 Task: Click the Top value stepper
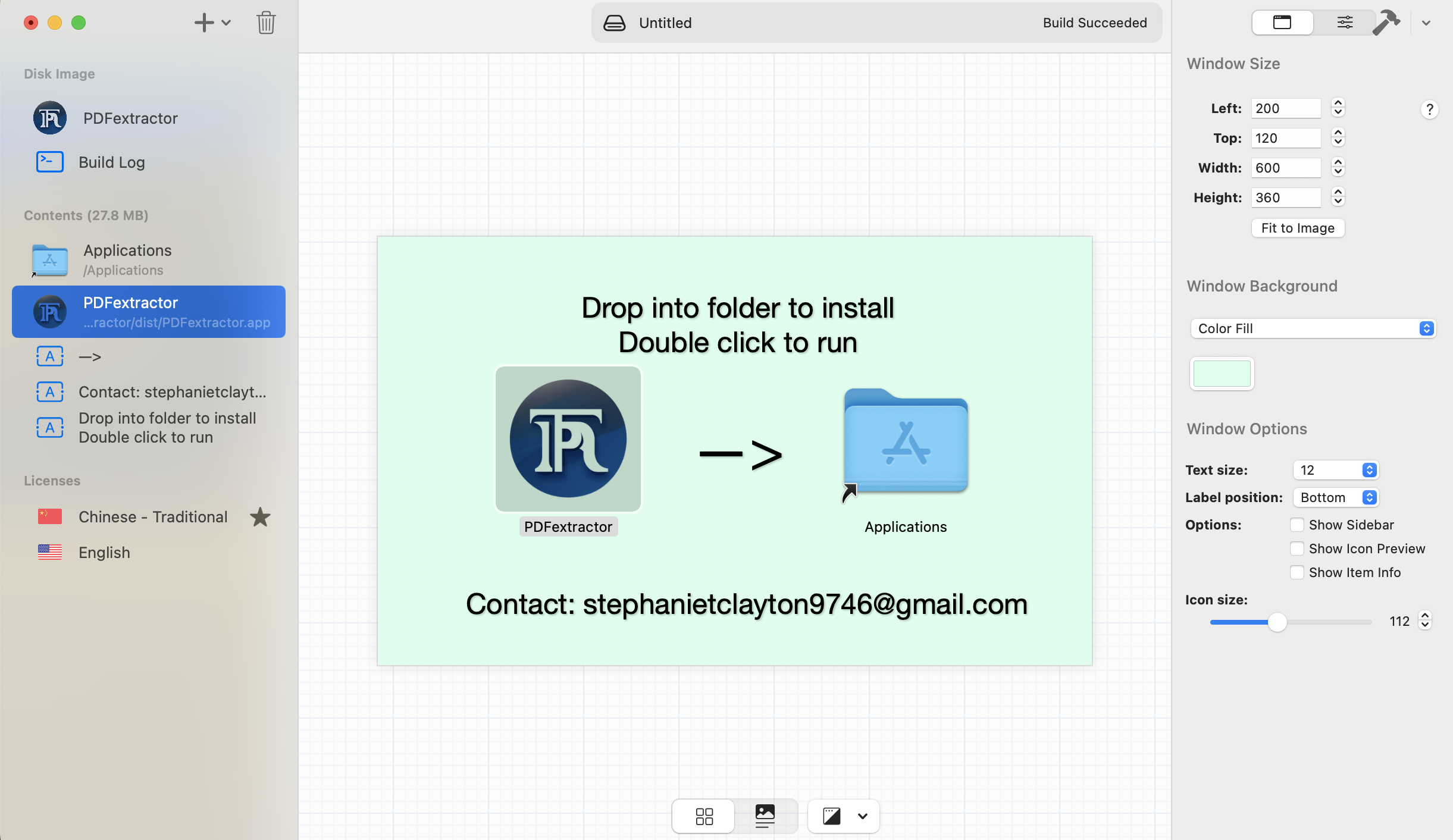(1338, 137)
